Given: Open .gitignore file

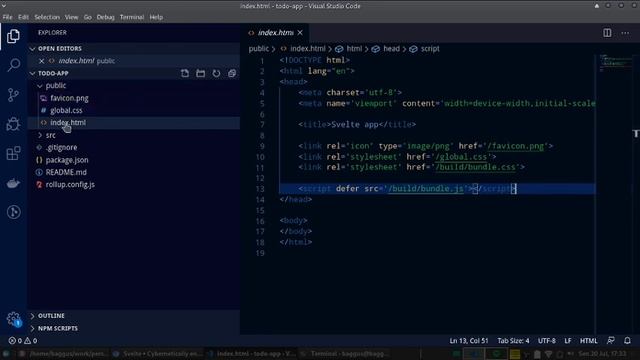Looking at the screenshot, I should [x=61, y=147].
